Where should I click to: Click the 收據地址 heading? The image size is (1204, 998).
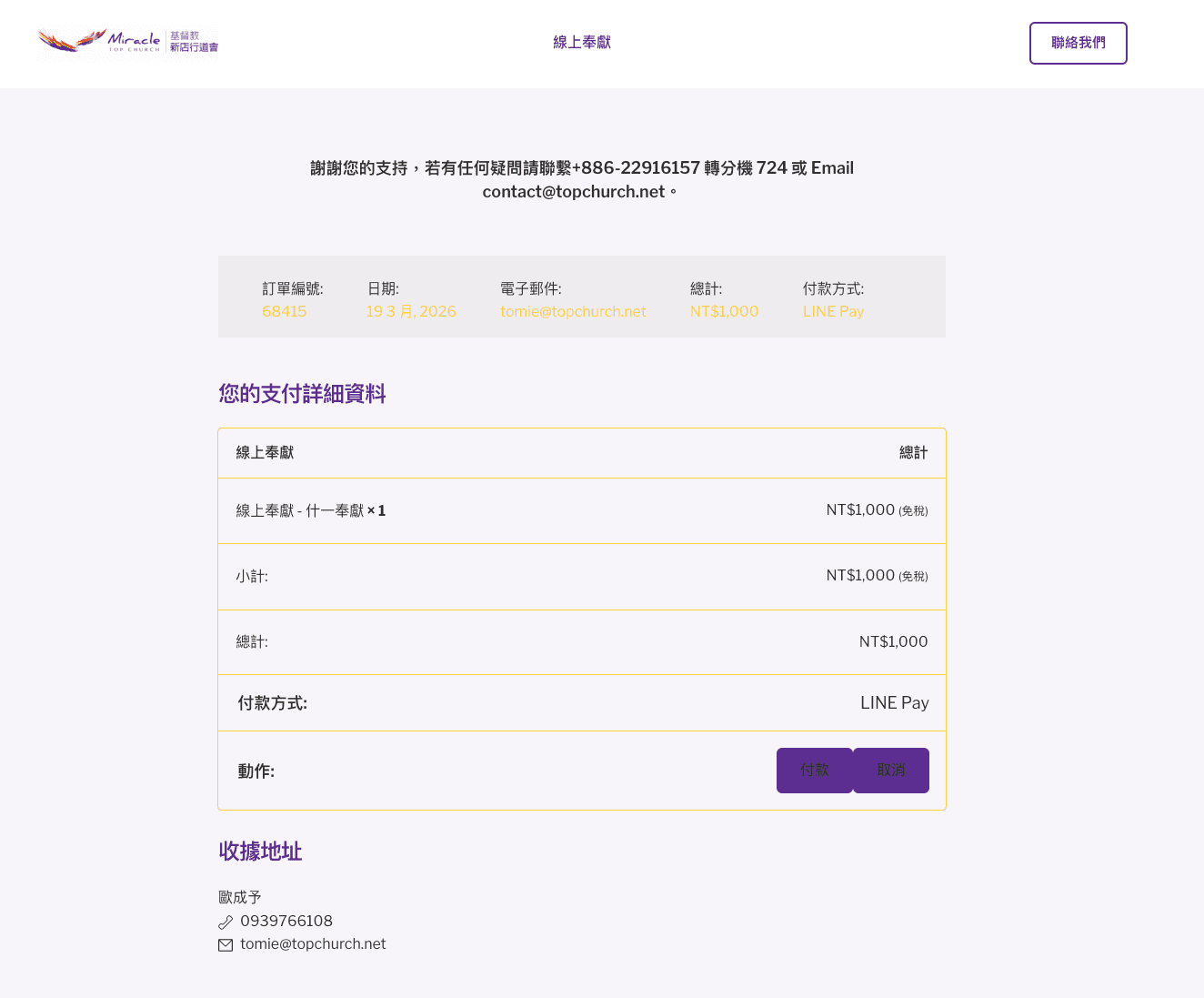pos(260,852)
